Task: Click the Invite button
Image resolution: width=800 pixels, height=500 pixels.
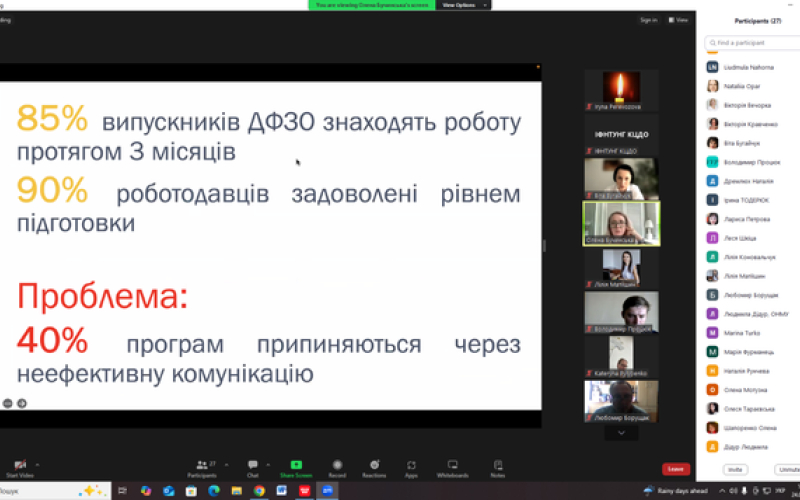Action: [x=735, y=469]
